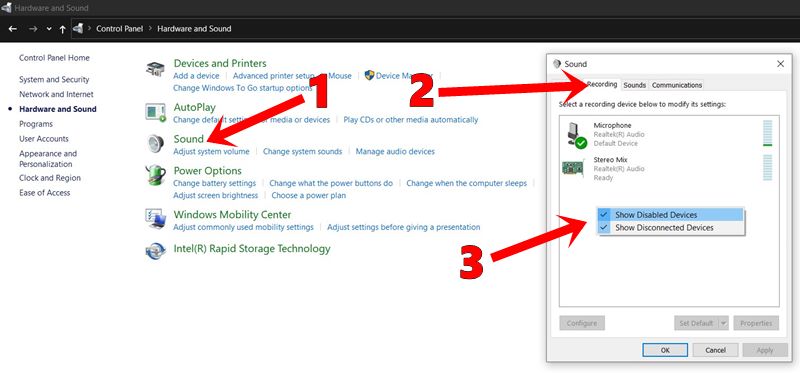Click Change when the computer sleeps
The image size is (800, 373).
tap(466, 183)
